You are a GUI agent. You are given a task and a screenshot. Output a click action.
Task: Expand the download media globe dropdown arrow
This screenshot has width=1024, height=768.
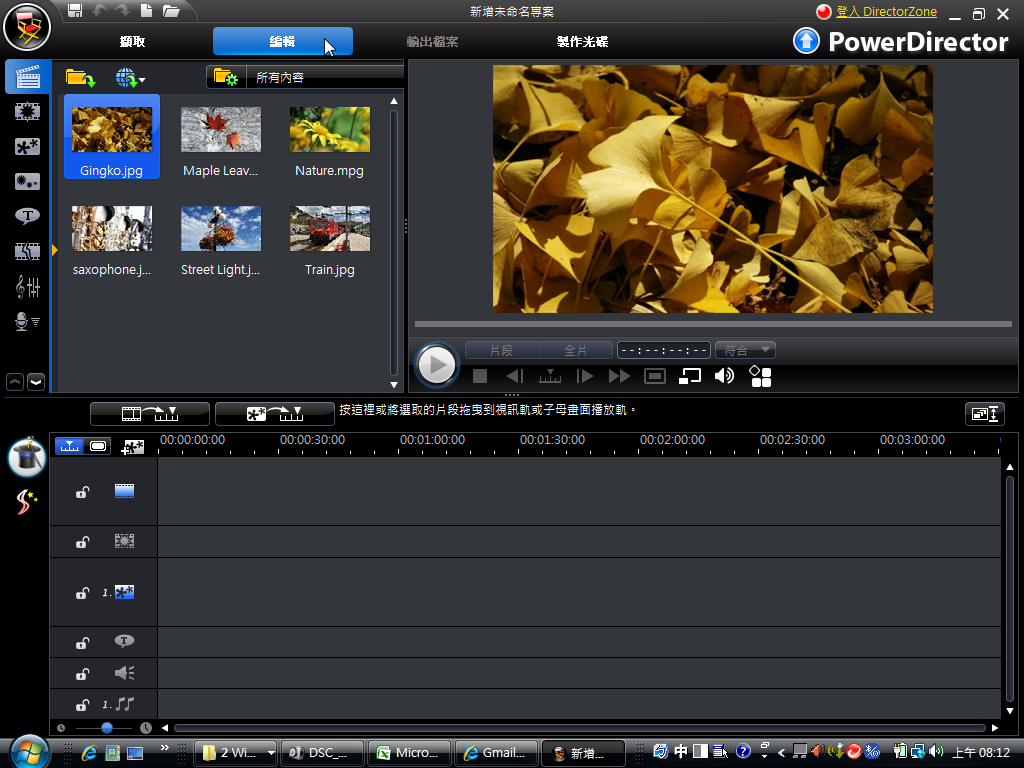(142, 79)
